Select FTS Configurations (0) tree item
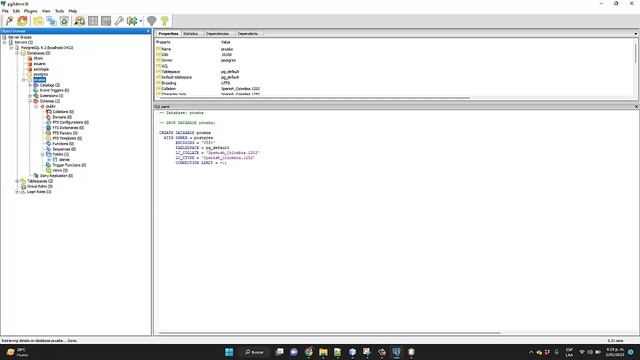 click(x=70, y=122)
